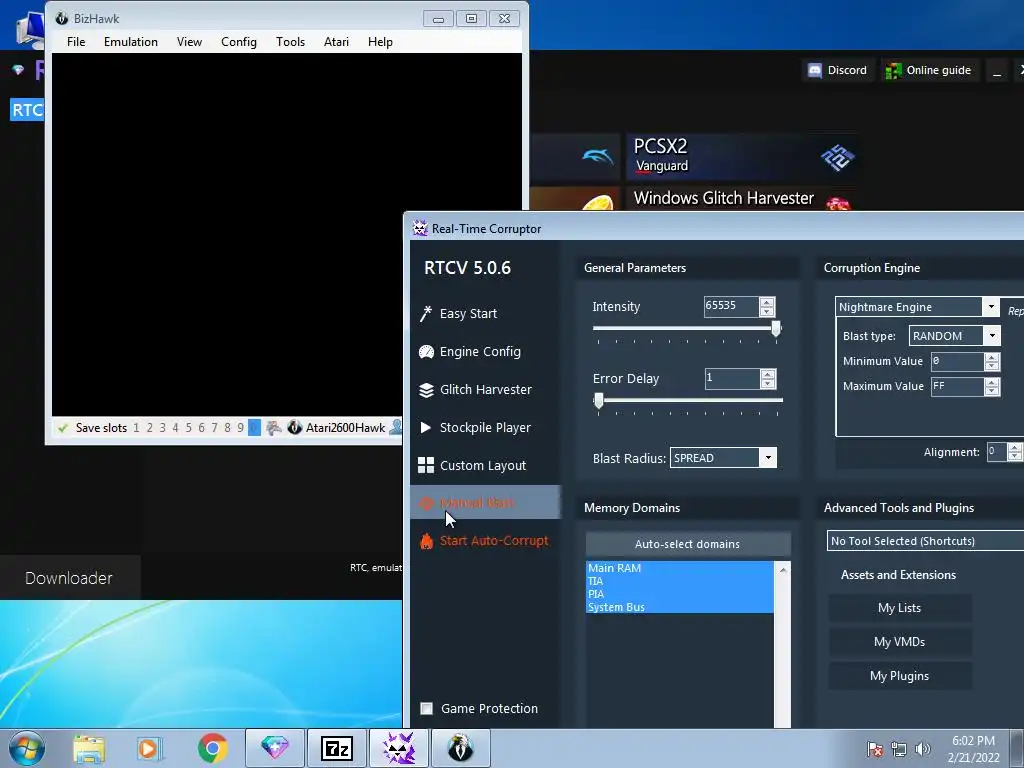
Task: Open the Online guide button
Action: pyautogui.click(x=928, y=70)
